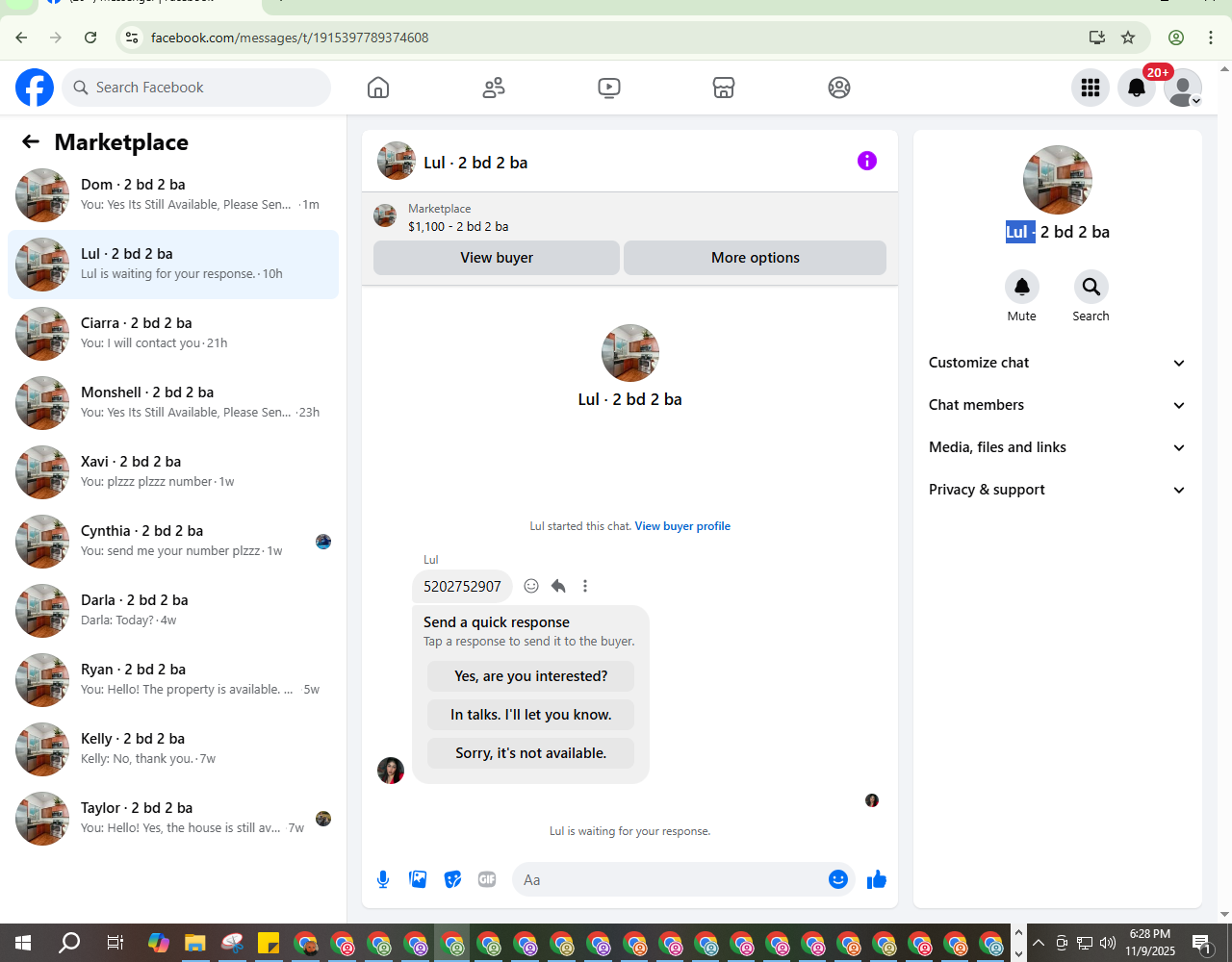Open Windows taskbar search
This screenshot has width=1232, height=962.
pos(69,943)
